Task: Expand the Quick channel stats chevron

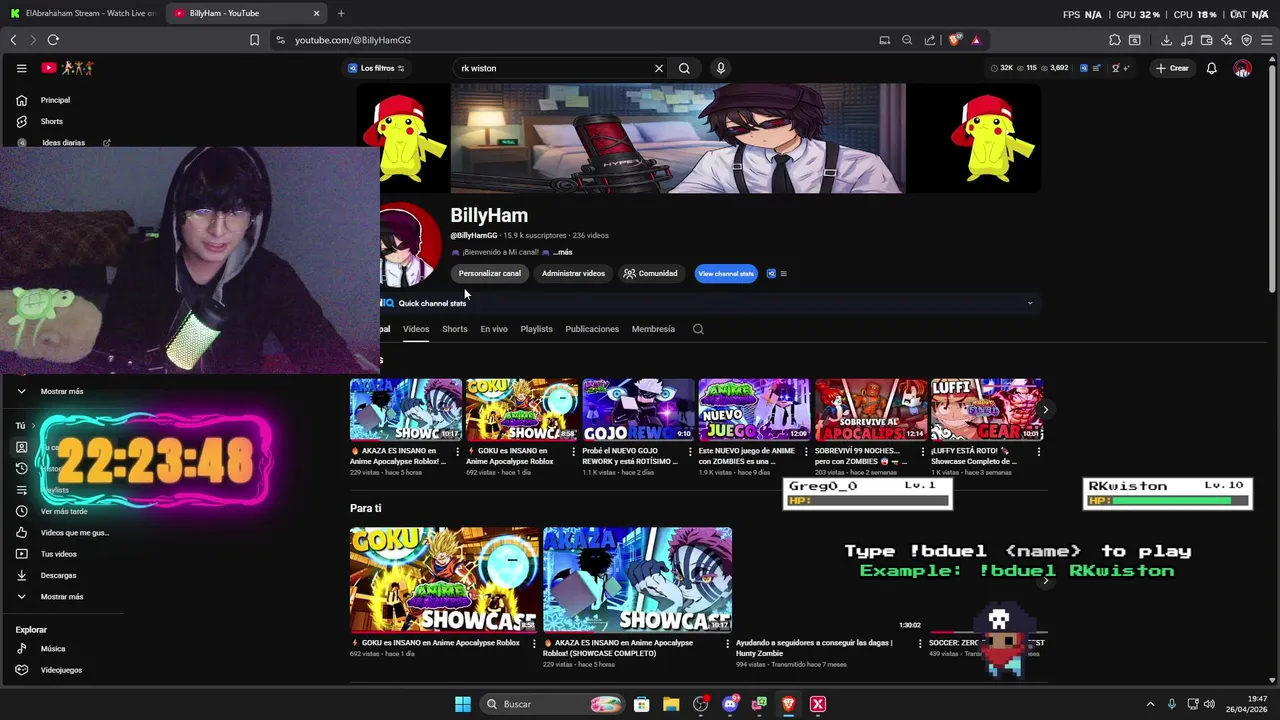Action: point(1030,303)
